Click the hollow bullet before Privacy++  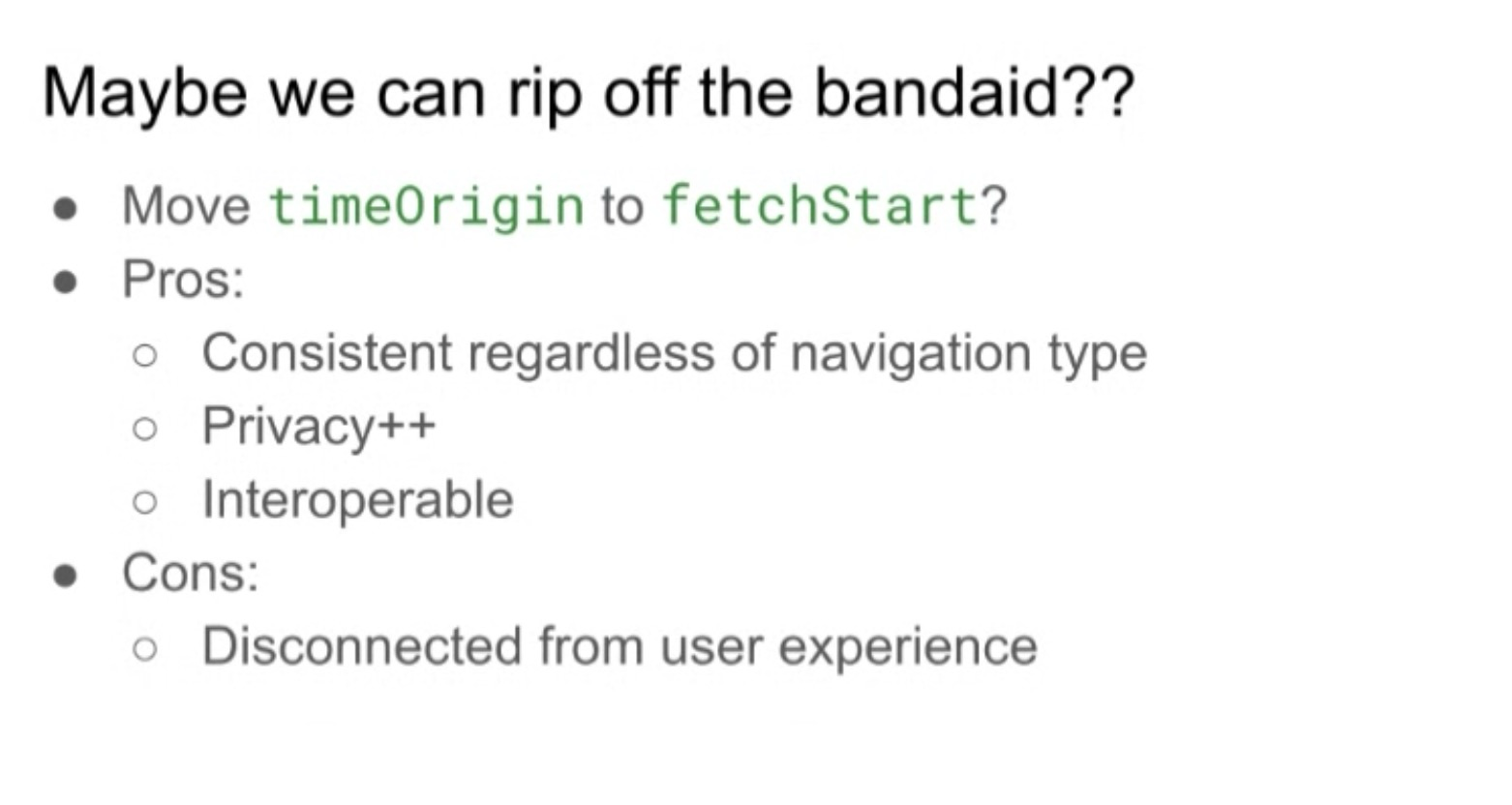click(x=144, y=429)
